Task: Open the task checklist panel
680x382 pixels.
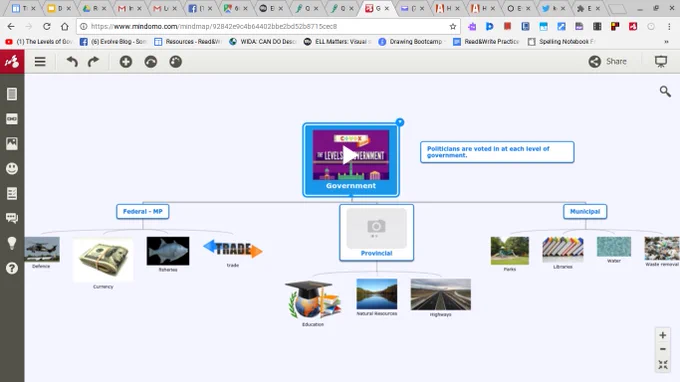Action: point(12,193)
